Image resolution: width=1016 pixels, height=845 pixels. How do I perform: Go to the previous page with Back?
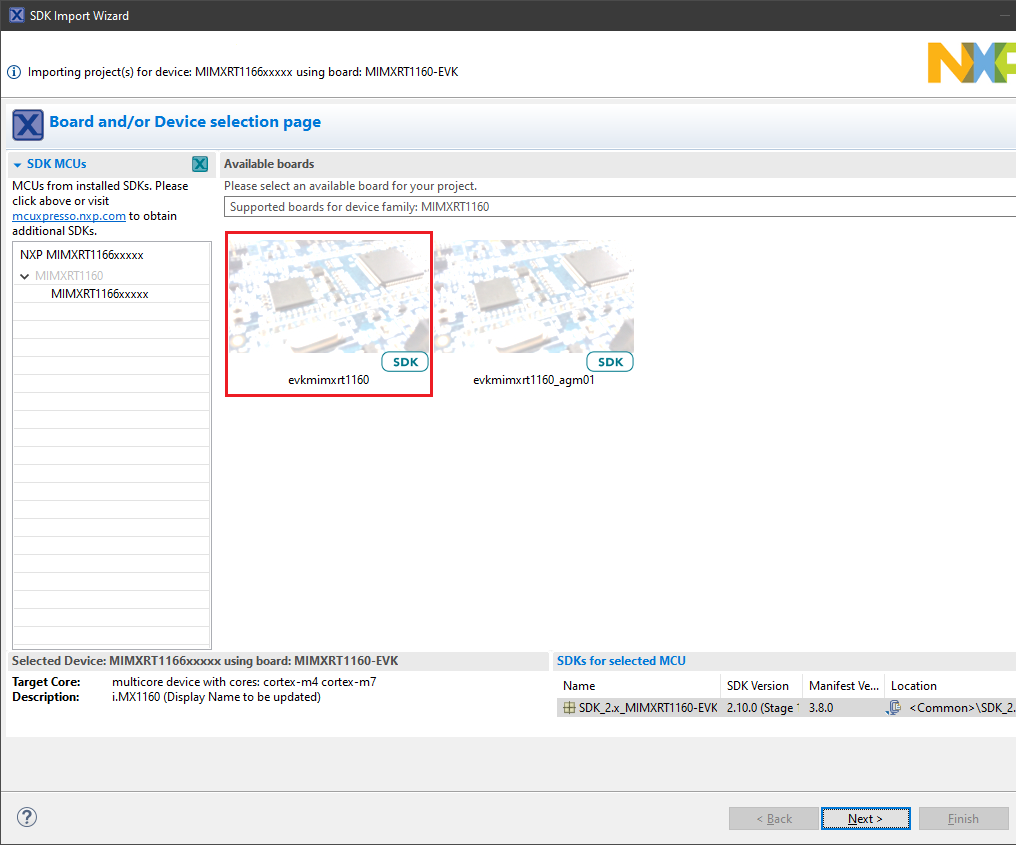pyautogui.click(x=774, y=819)
